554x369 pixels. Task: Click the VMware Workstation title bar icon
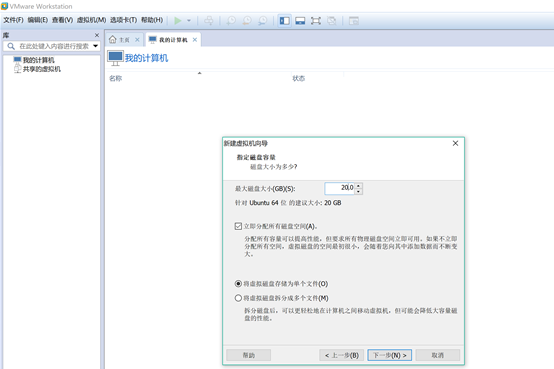[x=4, y=6]
